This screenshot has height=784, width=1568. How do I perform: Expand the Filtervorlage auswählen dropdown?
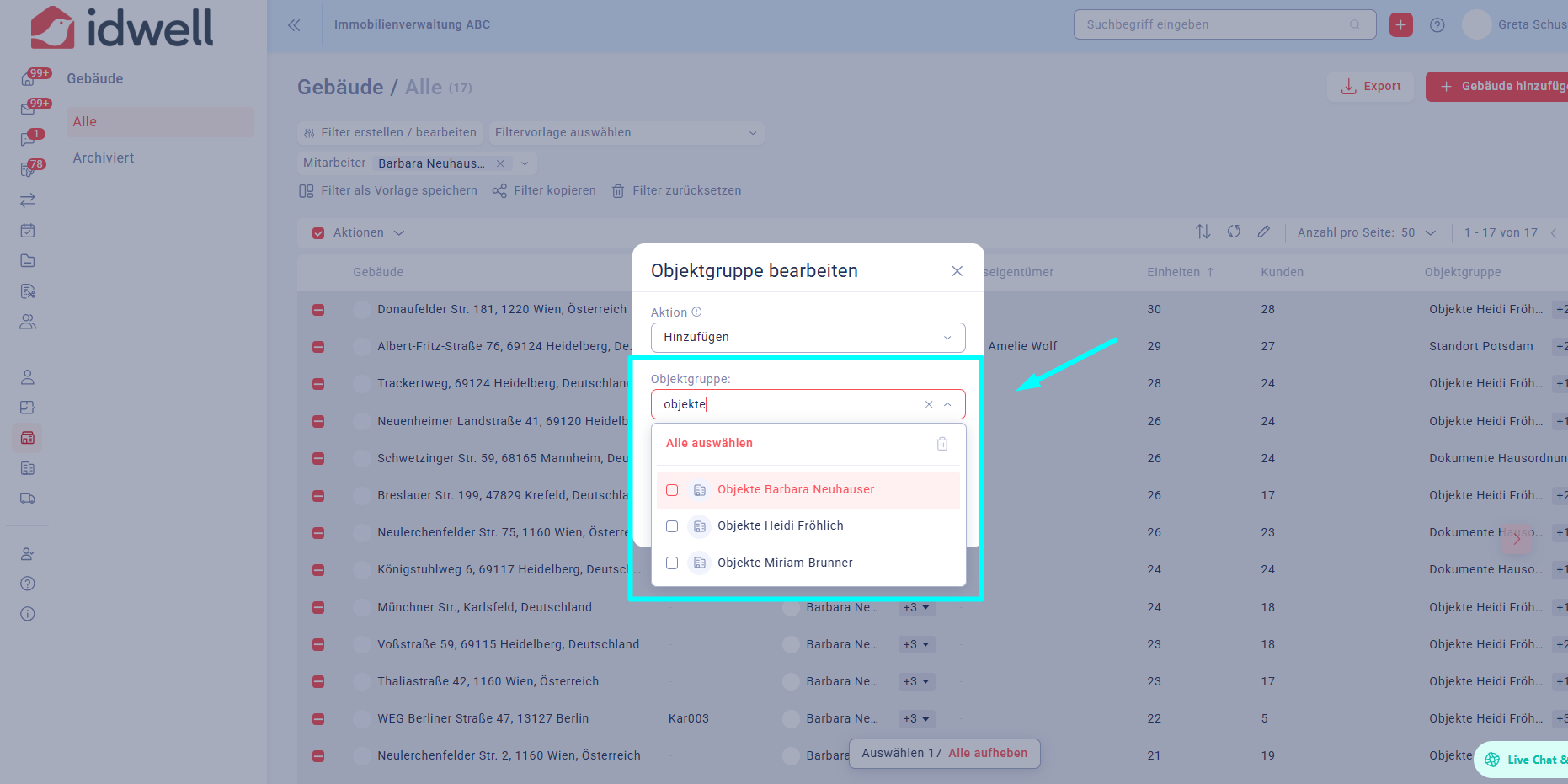626,133
